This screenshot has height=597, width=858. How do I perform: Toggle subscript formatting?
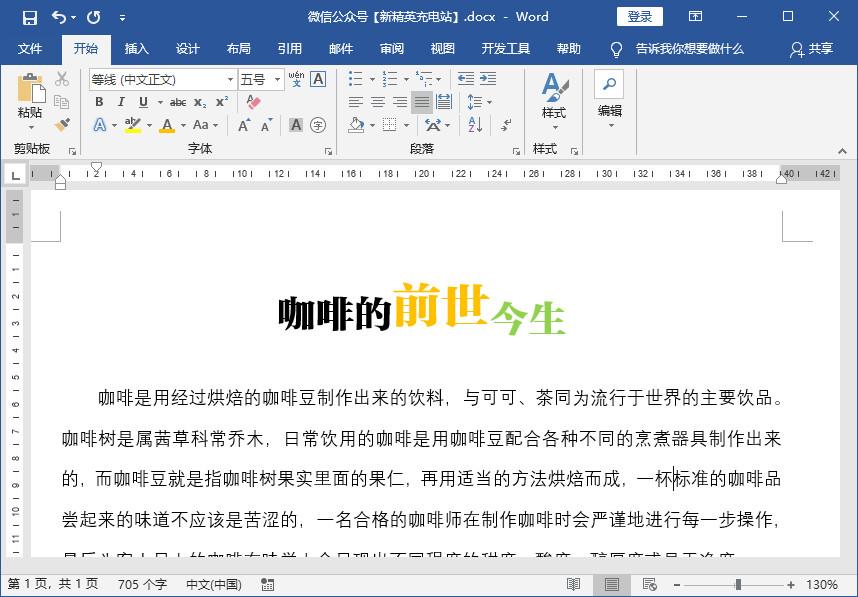coord(200,102)
